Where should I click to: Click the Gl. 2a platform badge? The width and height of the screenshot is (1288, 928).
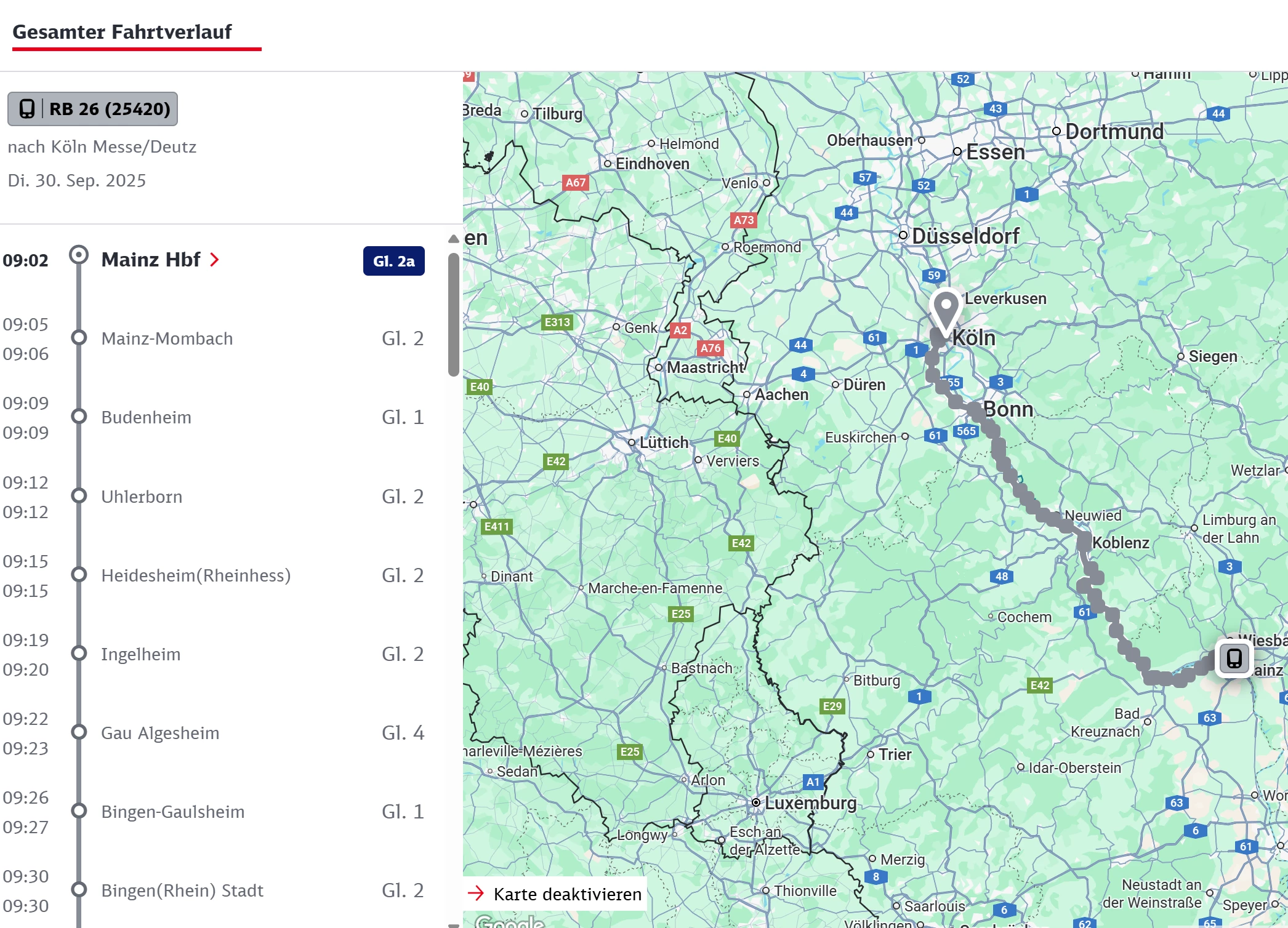[393, 261]
